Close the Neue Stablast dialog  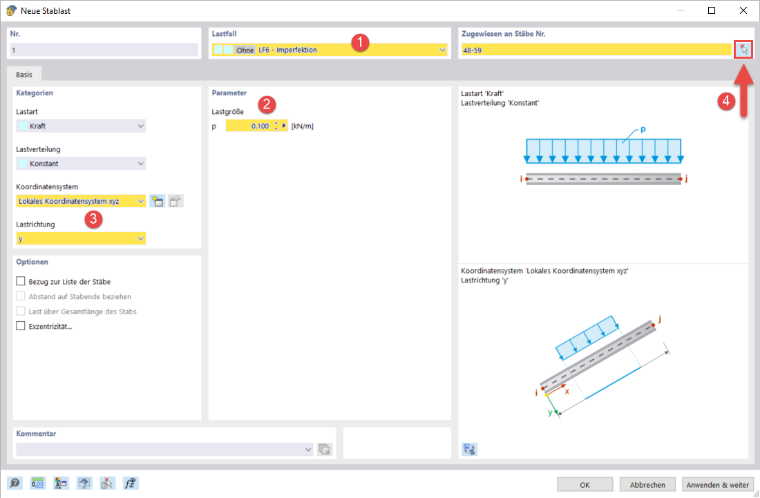tap(743, 11)
